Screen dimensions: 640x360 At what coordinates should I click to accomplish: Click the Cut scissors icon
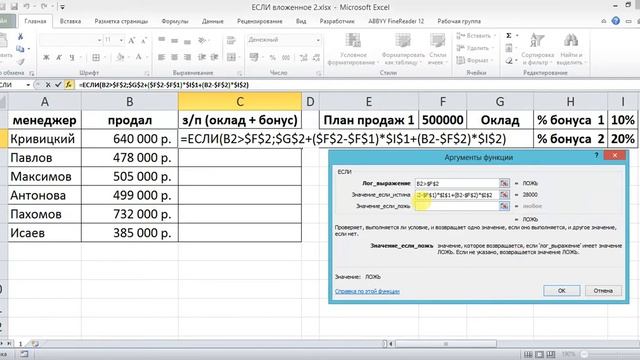[20, 37]
